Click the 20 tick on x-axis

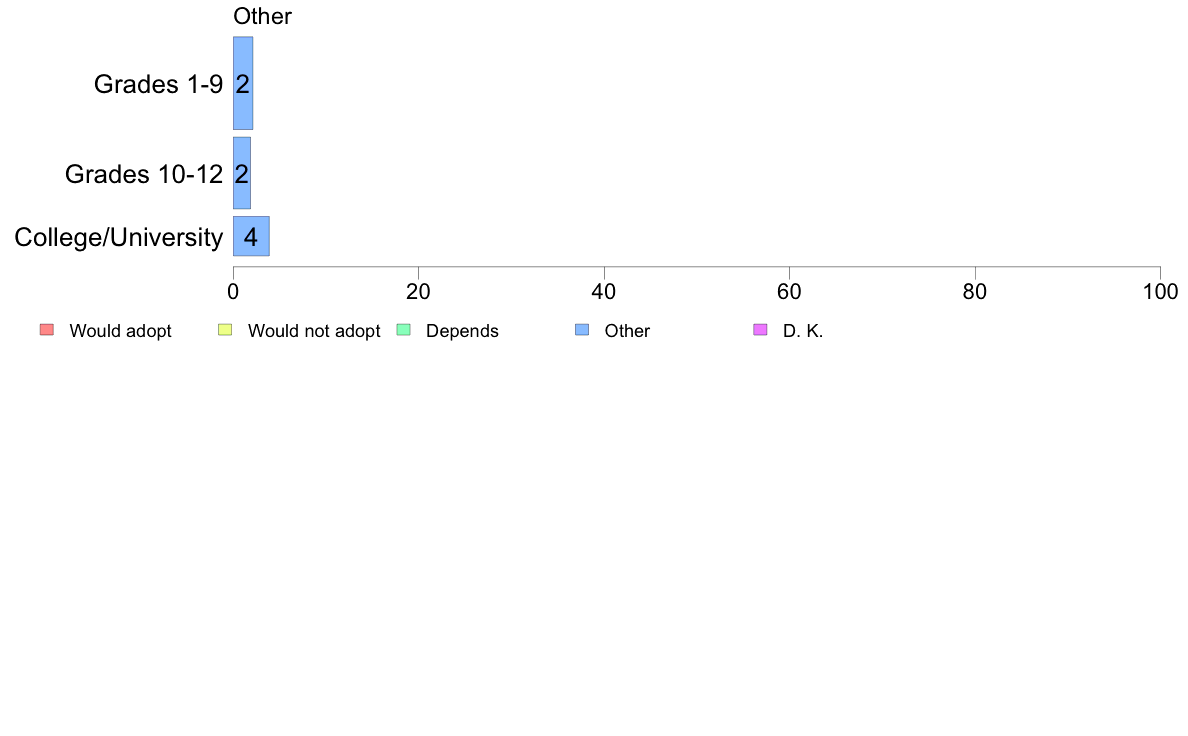(418, 292)
